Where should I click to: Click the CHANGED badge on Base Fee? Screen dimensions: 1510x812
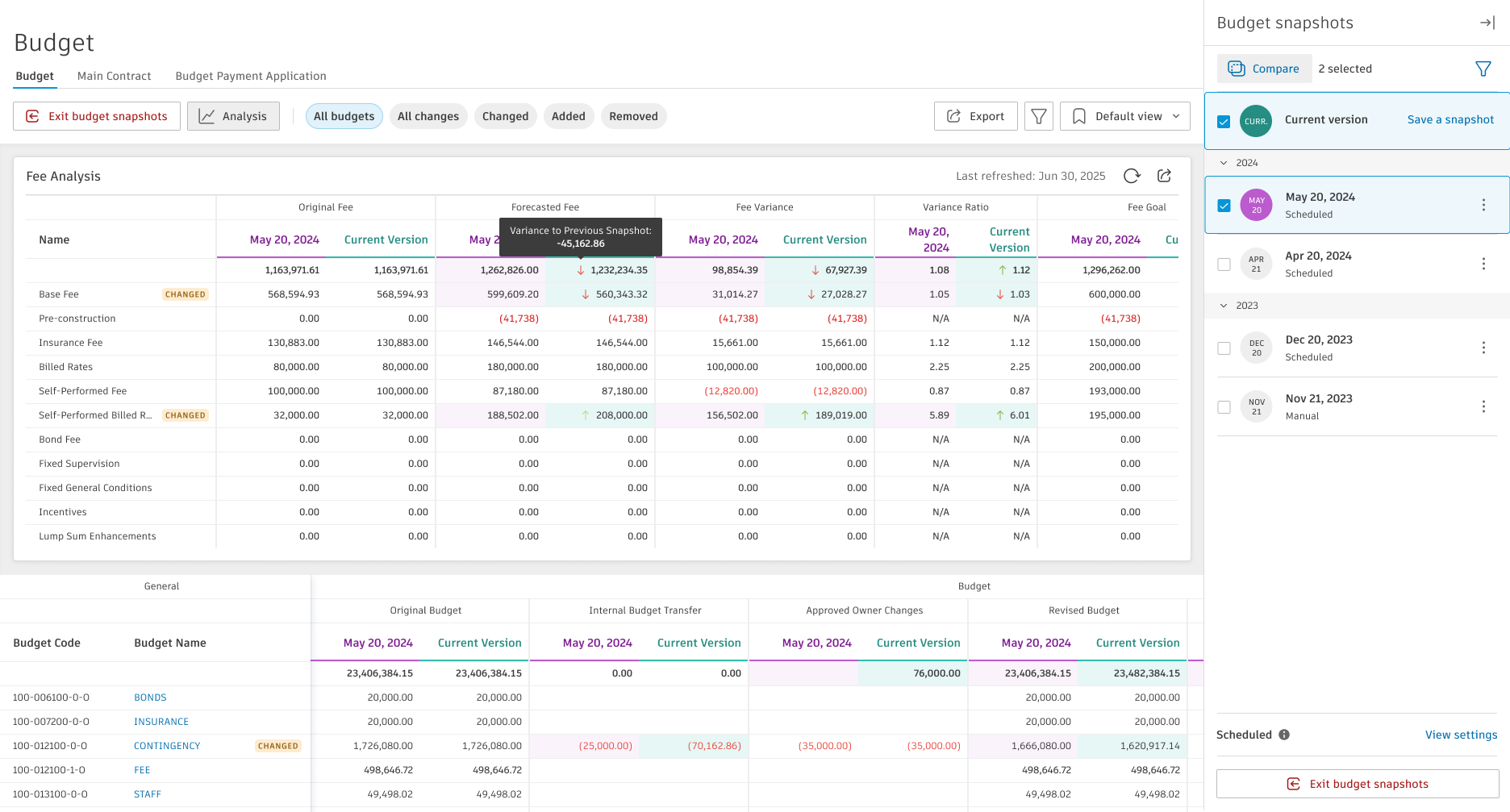186,294
